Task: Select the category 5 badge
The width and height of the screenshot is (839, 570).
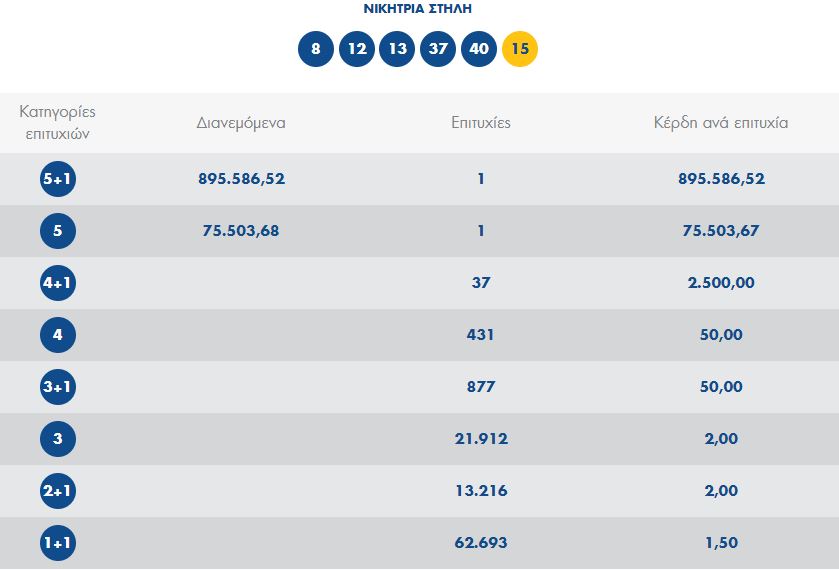Action: (58, 231)
